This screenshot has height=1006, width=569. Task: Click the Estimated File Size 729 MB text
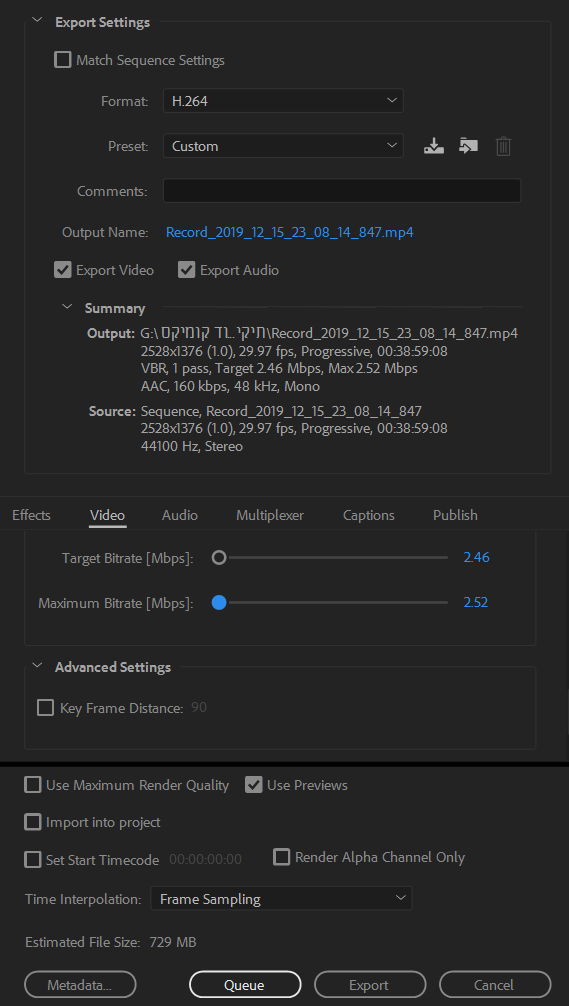(x=111, y=942)
